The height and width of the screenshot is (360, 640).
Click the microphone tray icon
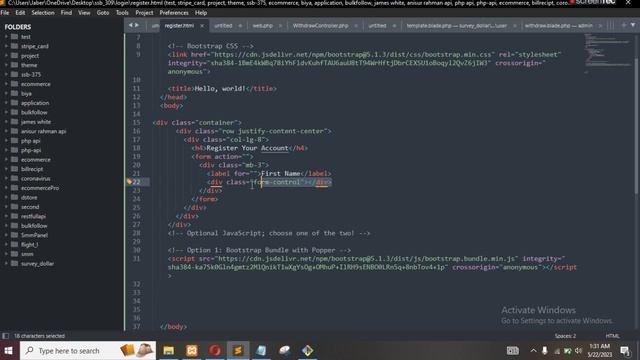pyautogui.click(x=544, y=351)
